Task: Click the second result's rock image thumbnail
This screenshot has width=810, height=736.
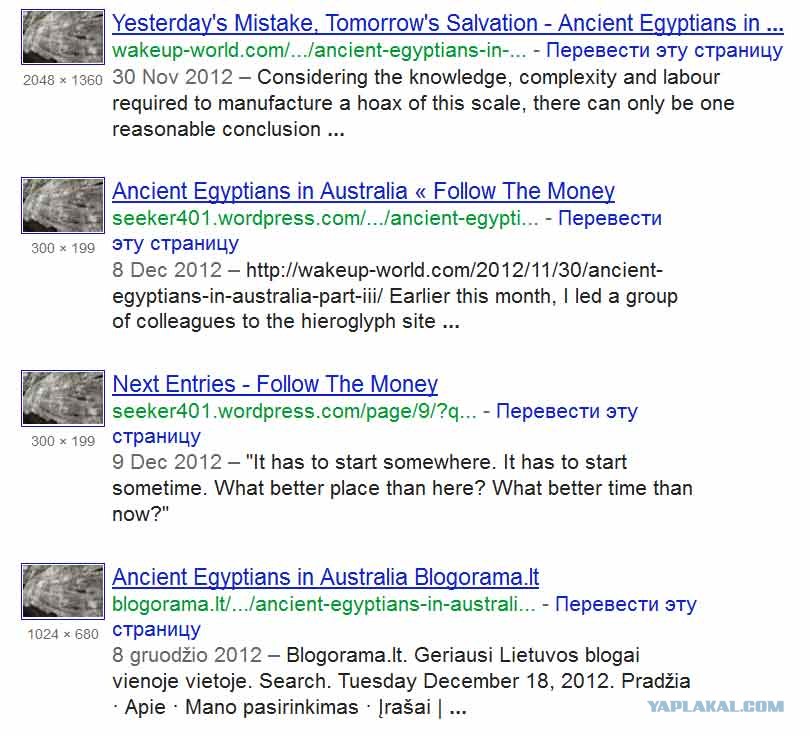Action: [63, 205]
